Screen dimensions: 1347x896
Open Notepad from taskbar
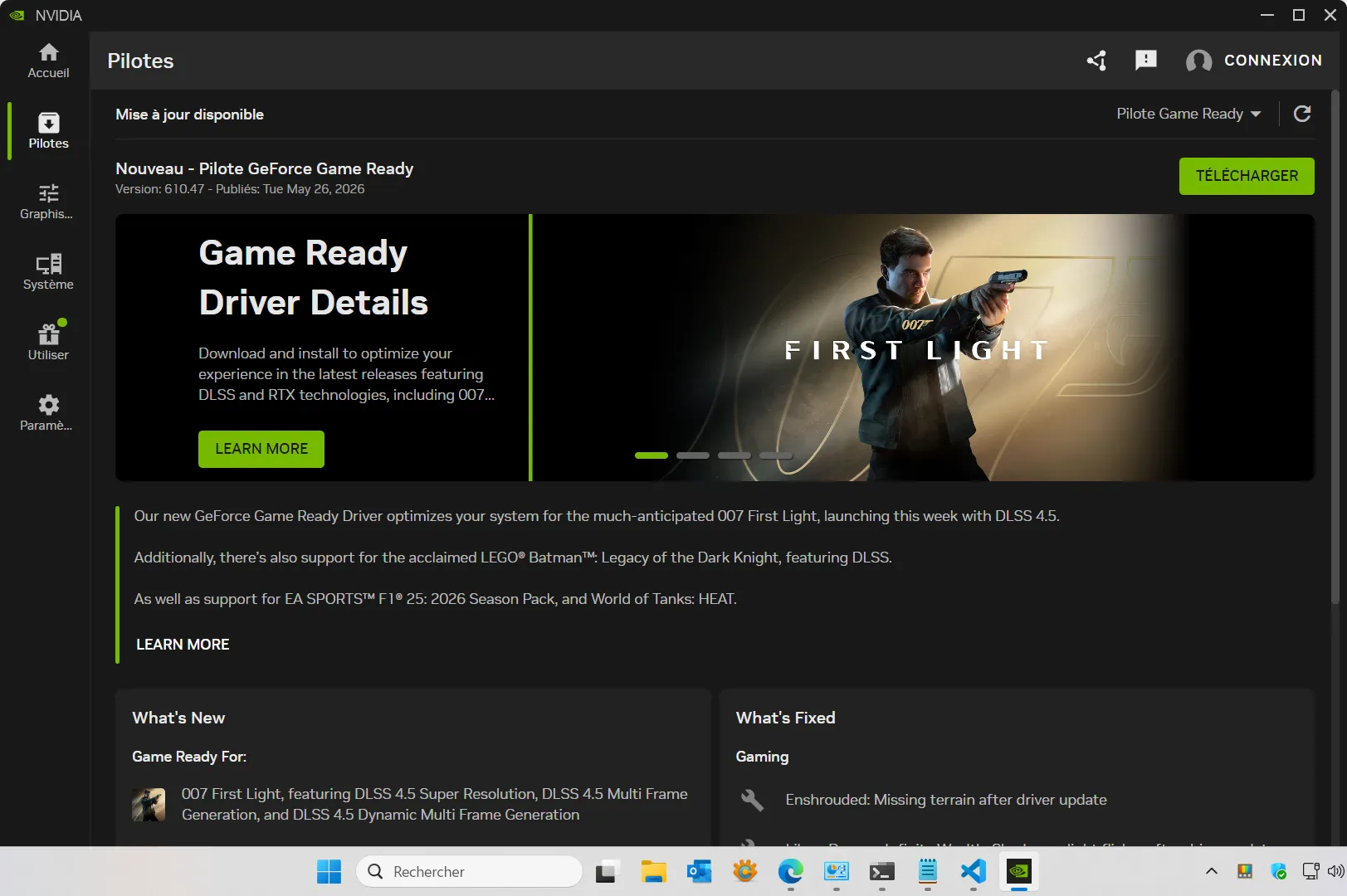[x=927, y=871]
